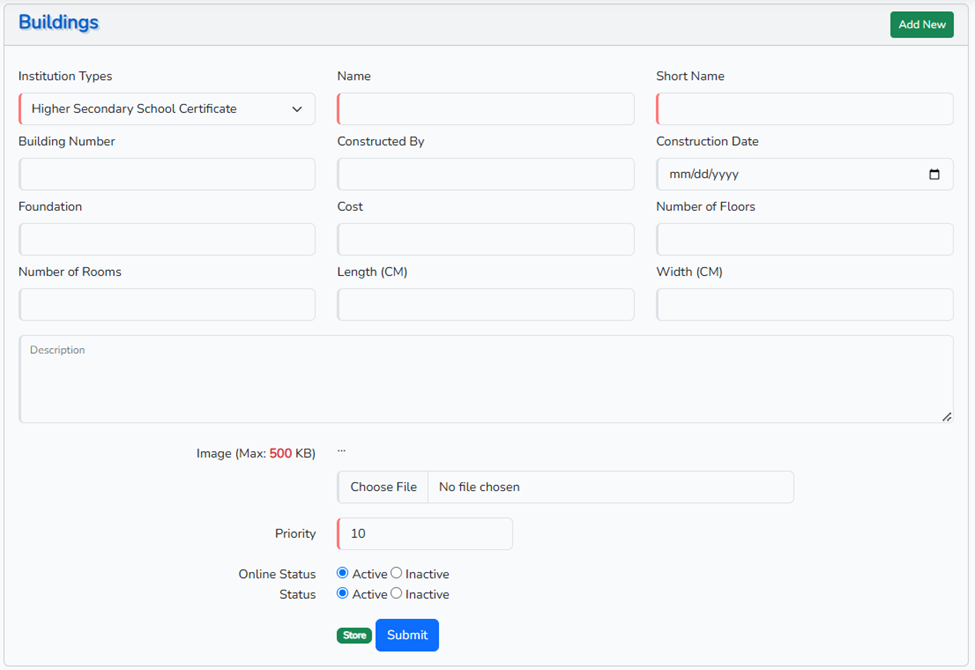Click into the Constructed By field
The width and height of the screenshot is (975, 670).
coord(486,174)
